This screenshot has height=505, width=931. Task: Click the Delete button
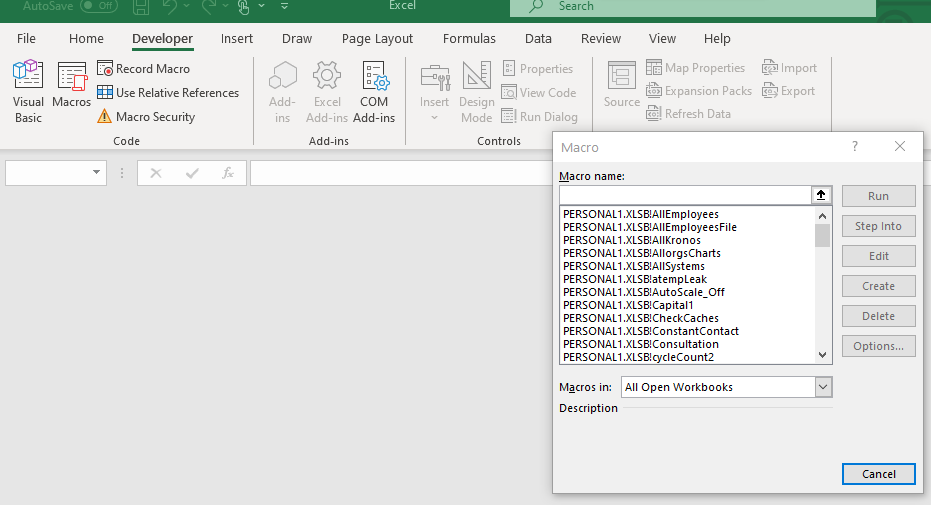[878, 316]
